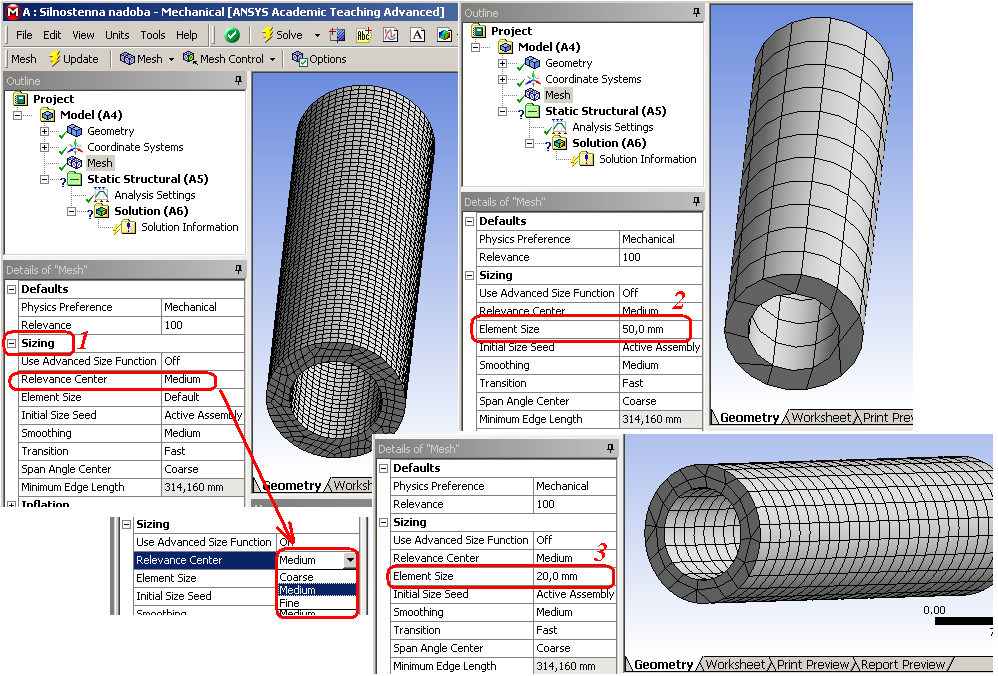Click Element Size Default value in left Details
The width and height of the screenshot is (998, 676).
click(202, 397)
